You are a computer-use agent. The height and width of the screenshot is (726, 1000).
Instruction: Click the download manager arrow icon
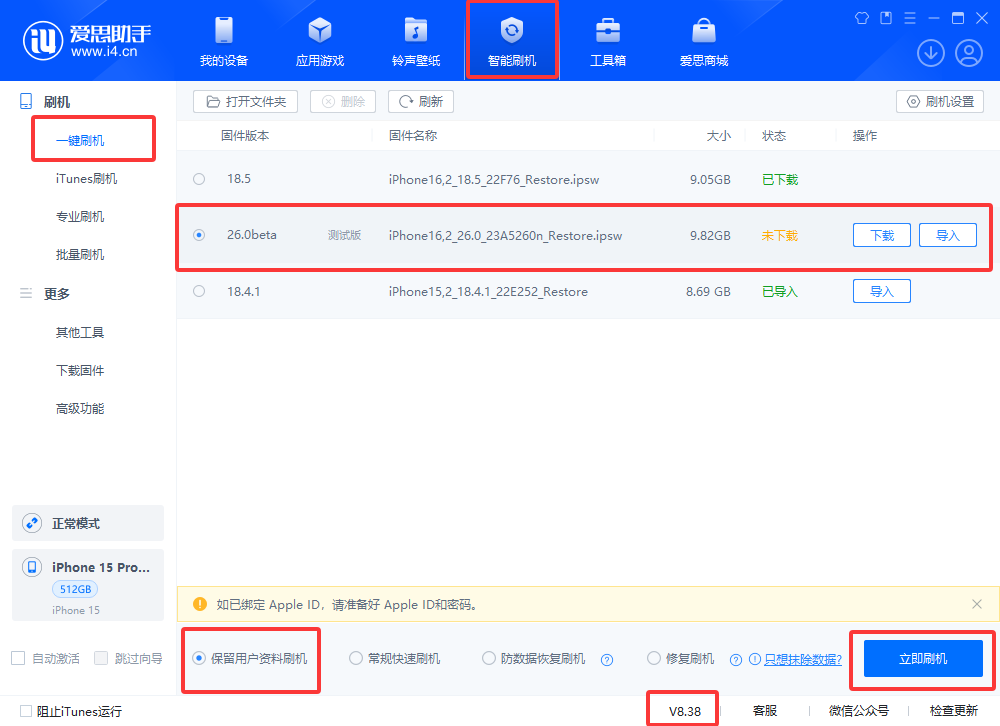(x=930, y=53)
